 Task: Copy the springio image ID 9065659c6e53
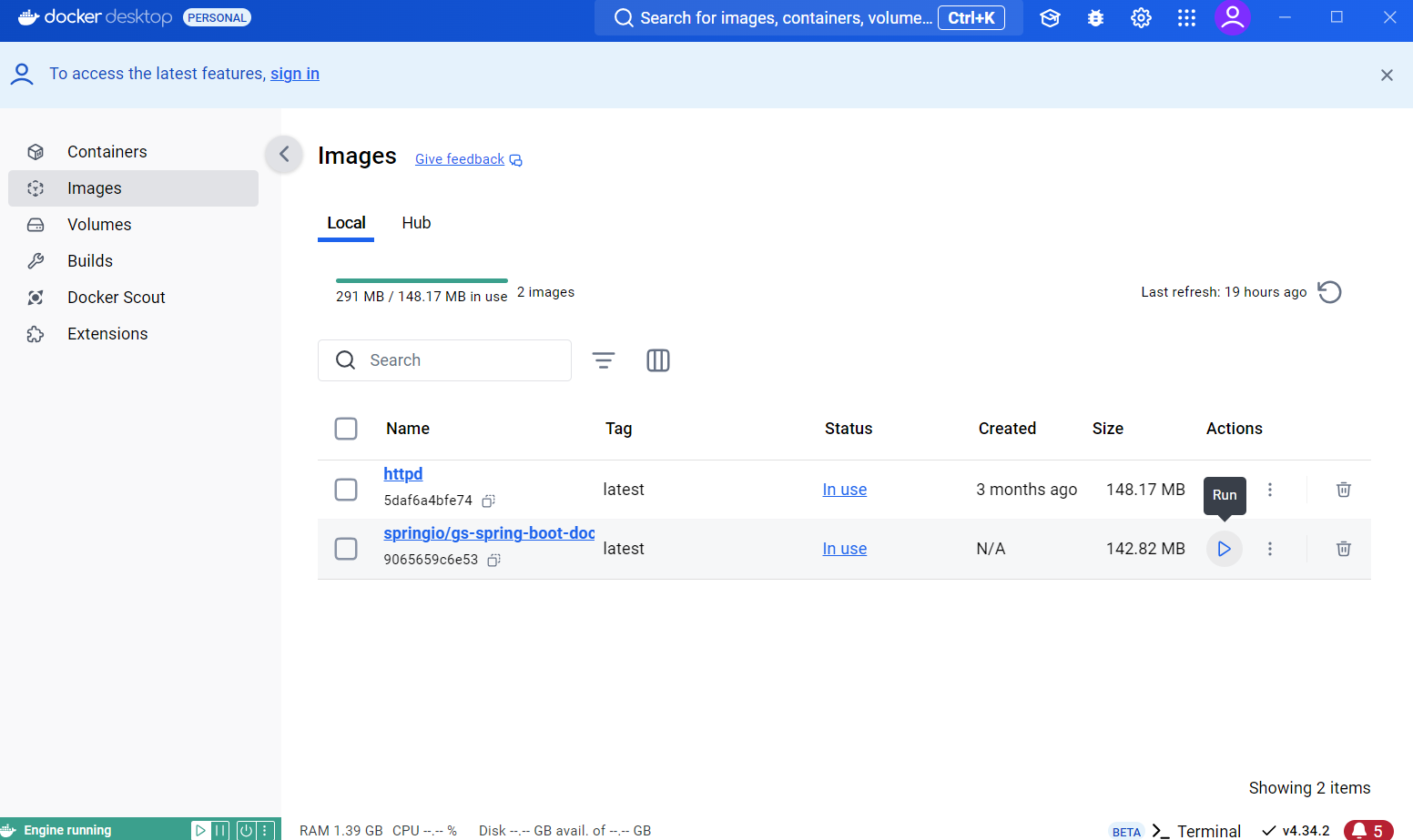[494, 560]
